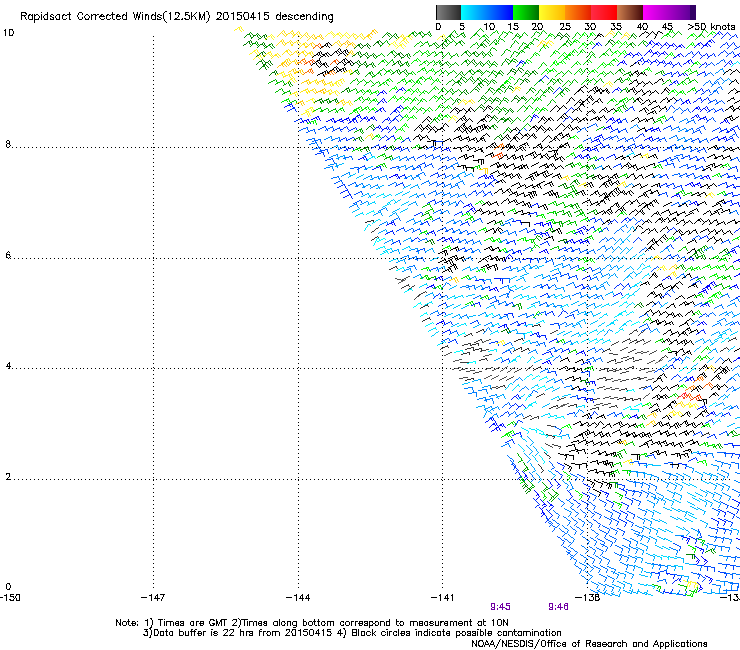The width and height of the screenshot is (740, 650).
Task: Click the longitude label '-138'
Action: click(x=588, y=598)
